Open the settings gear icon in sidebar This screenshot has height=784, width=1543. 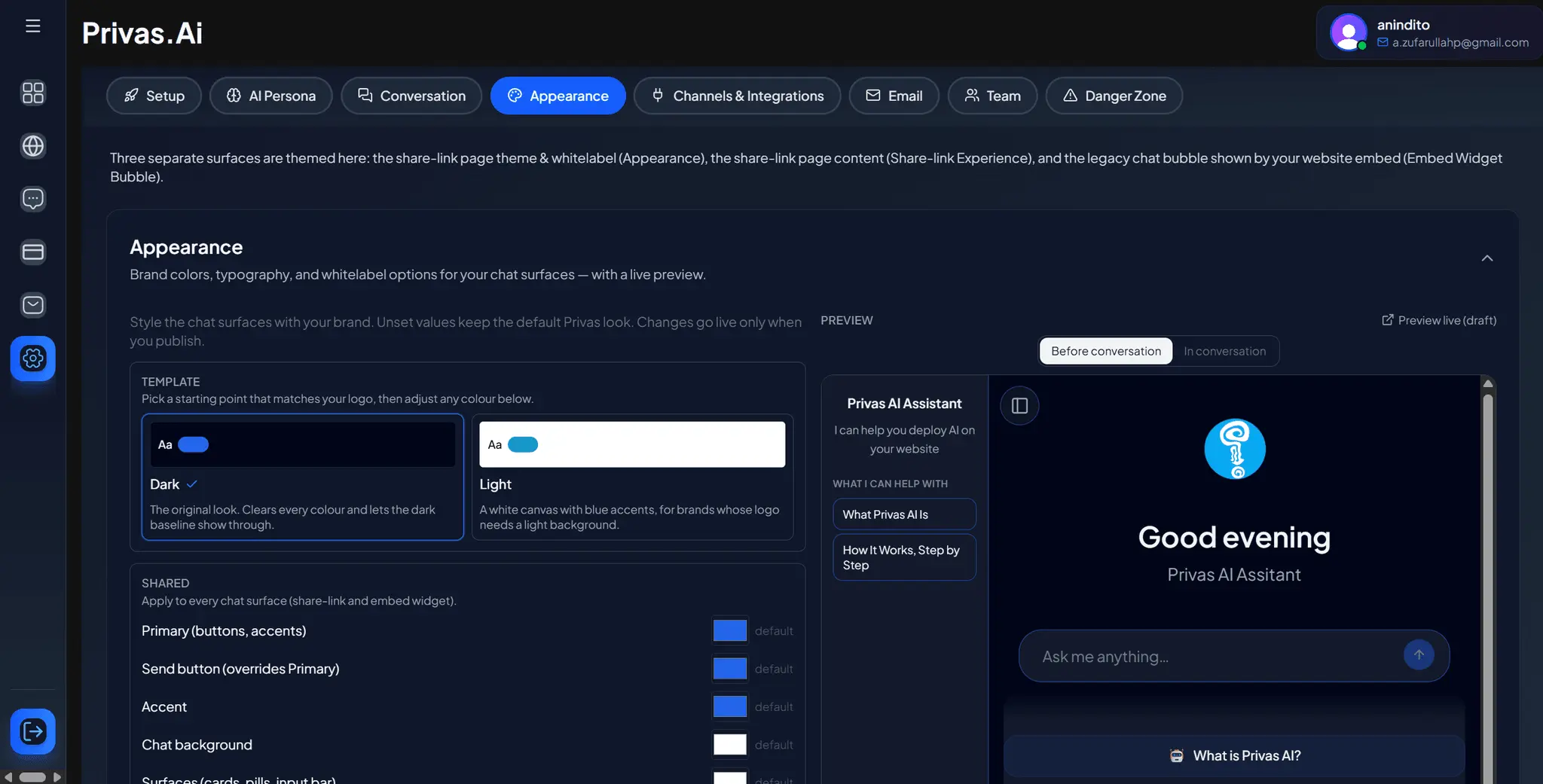(x=33, y=358)
